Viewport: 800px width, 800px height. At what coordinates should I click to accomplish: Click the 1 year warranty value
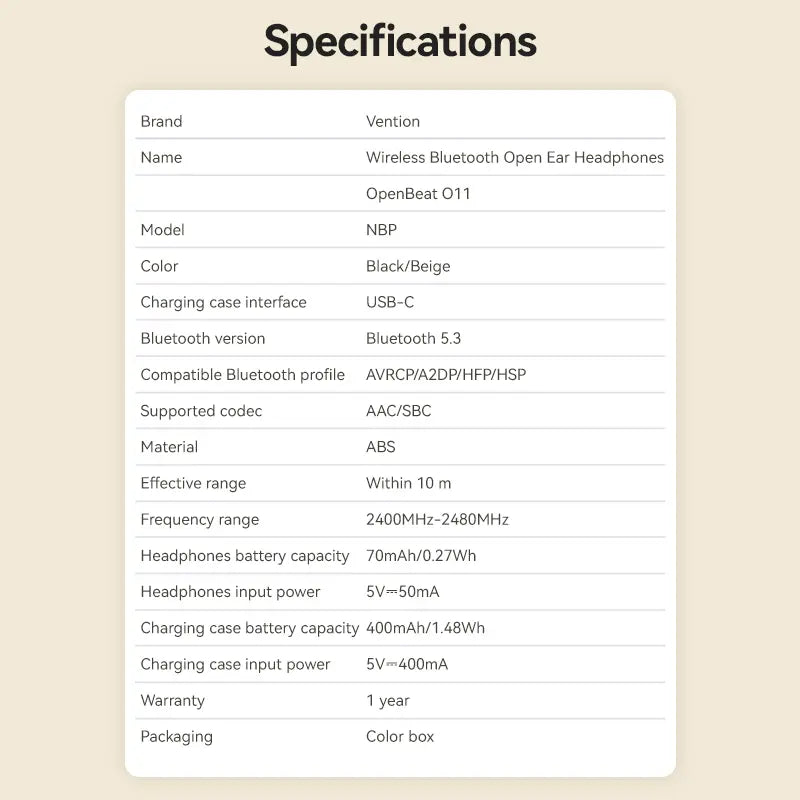tap(388, 701)
